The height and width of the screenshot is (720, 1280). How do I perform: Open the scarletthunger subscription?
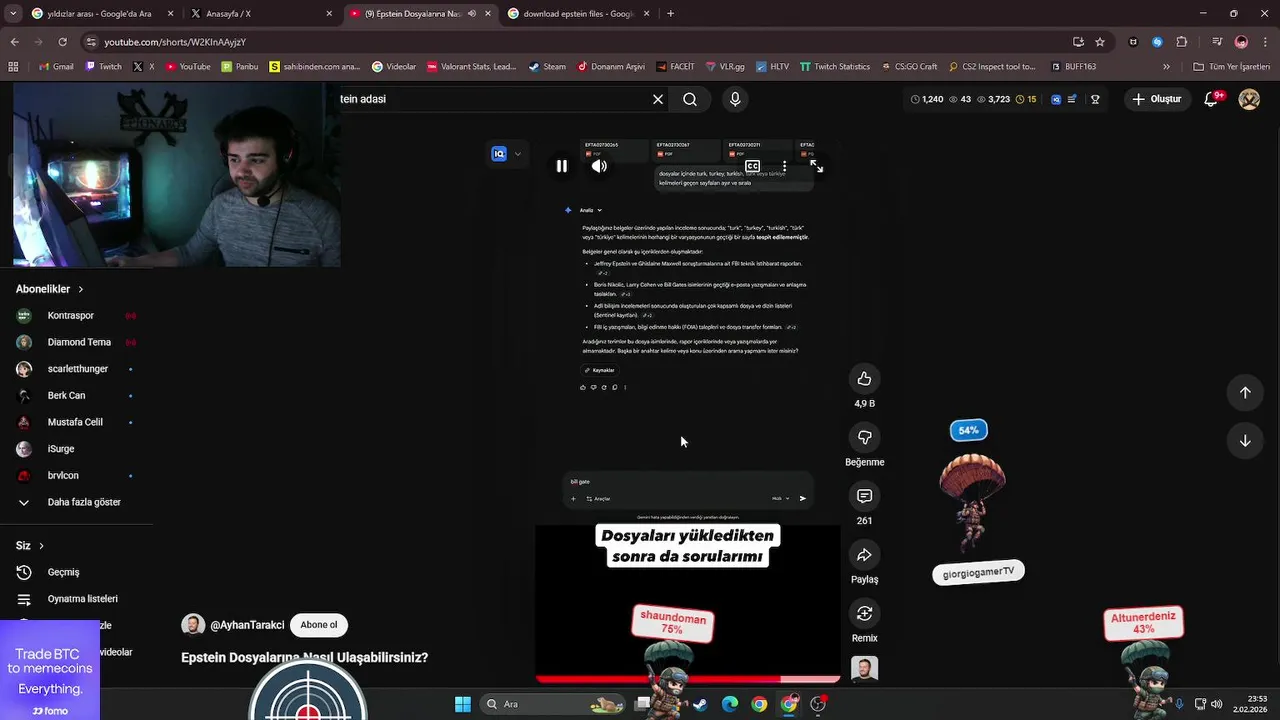point(76,369)
